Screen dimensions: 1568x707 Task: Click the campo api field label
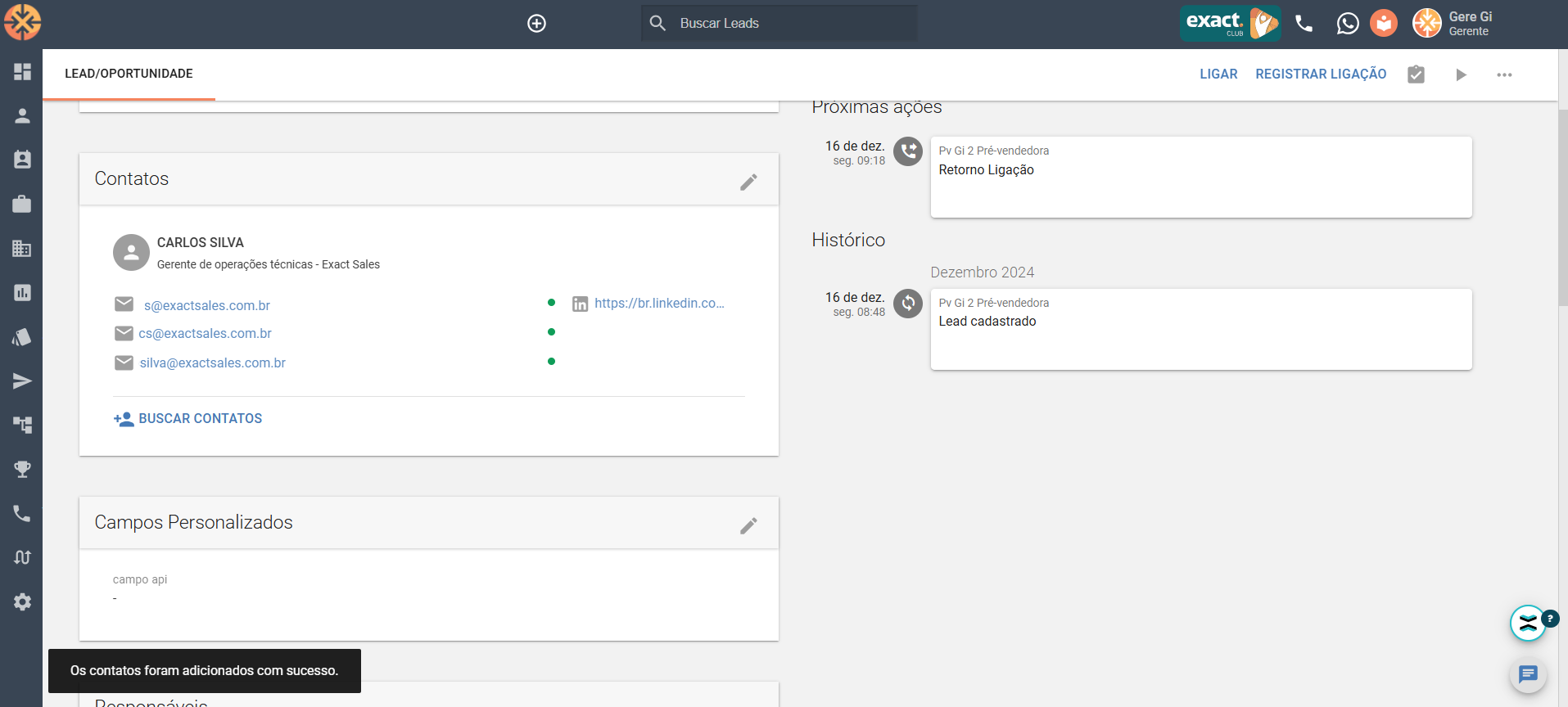[x=140, y=579]
